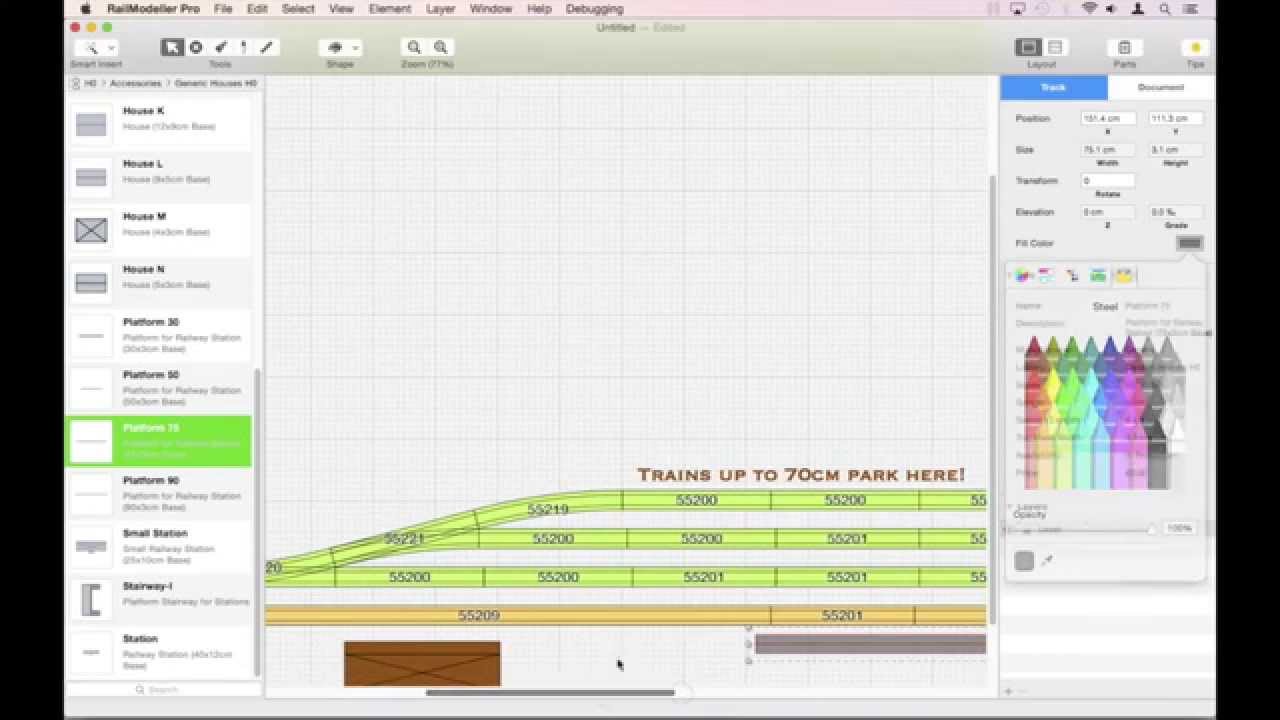The width and height of the screenshot is (1280, 720).
Task: Select the gray platform on canvas
Action: coord(870,644)
